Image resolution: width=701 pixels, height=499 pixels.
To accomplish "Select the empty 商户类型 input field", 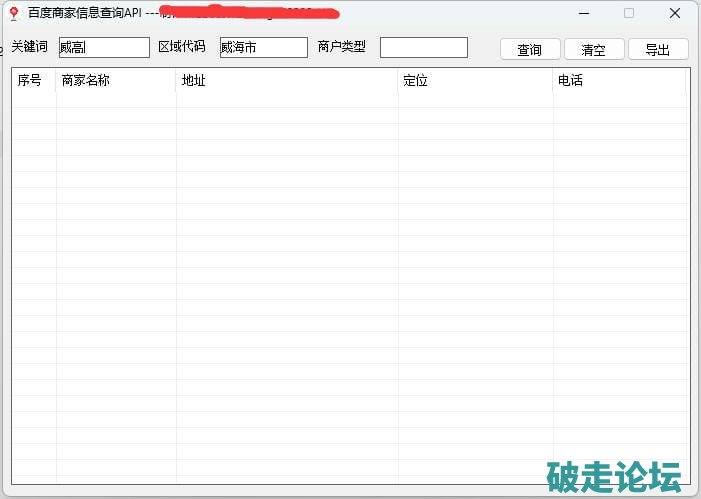I will 423,47.
